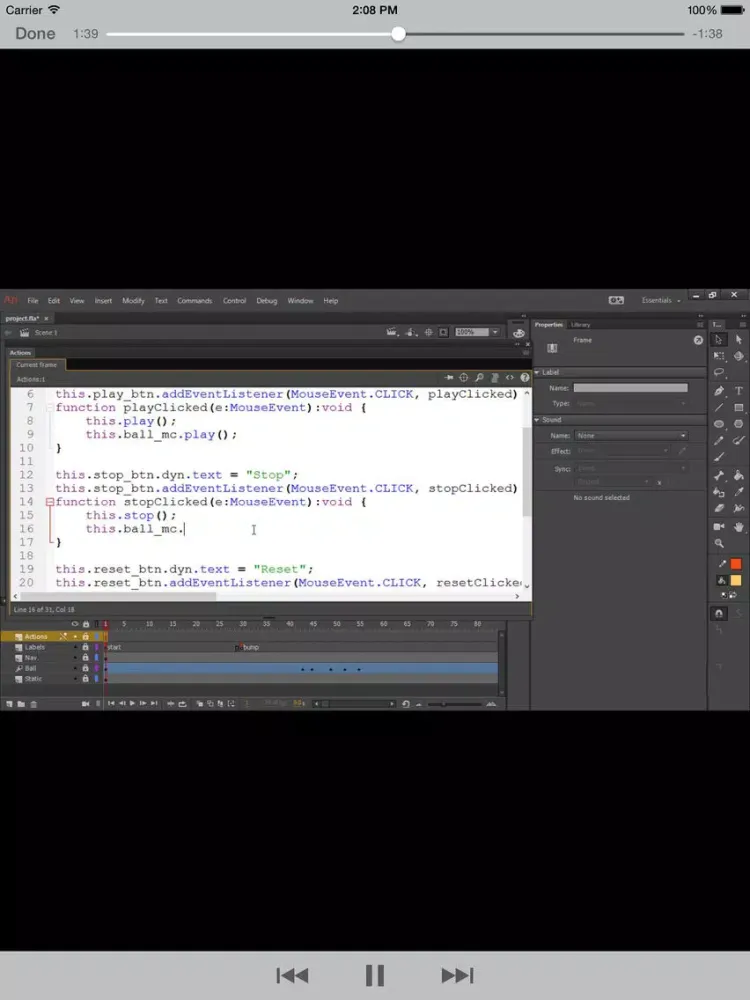This screenshot has width=750, height=1000.
Task: Select the Current frame tab
Action: pyautogui.click(x=36, y=365)
